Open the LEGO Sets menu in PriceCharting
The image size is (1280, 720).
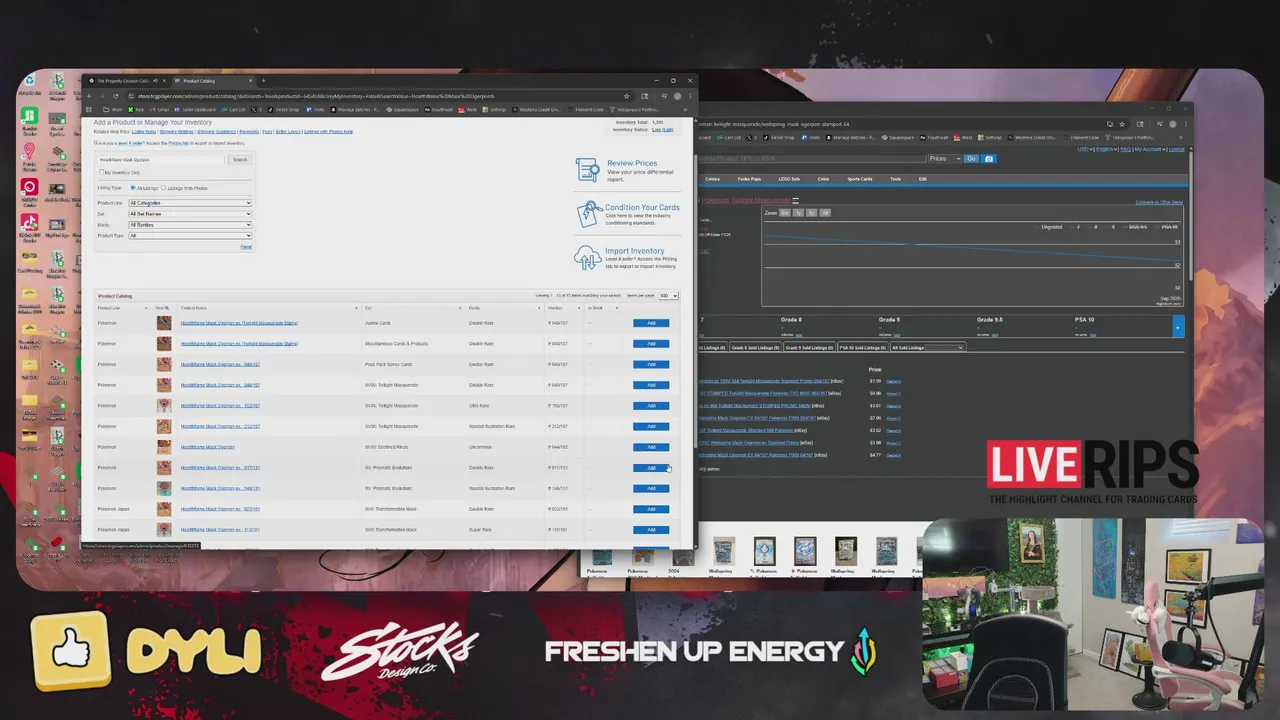(789, 179)
